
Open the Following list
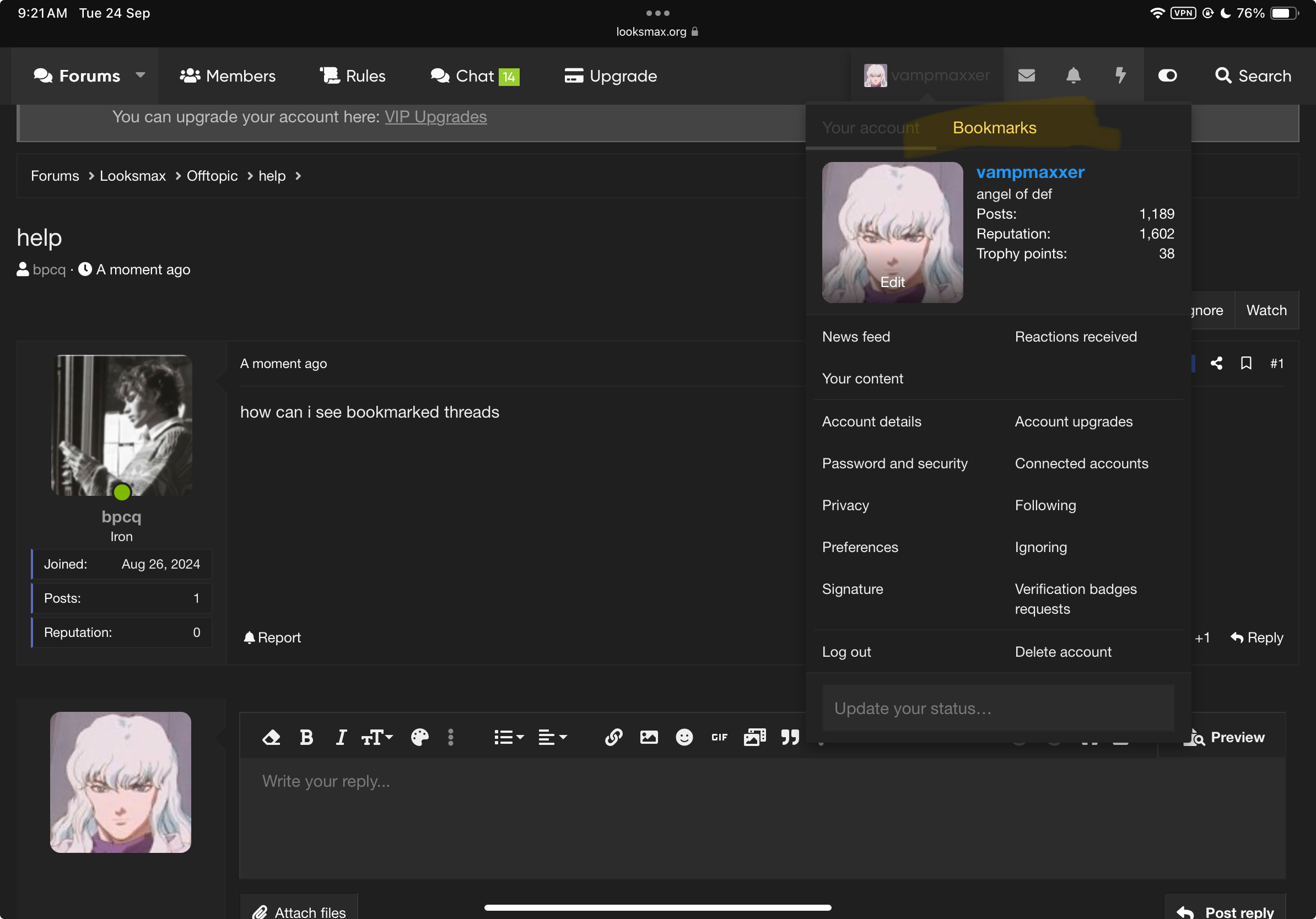[1045, 505]
